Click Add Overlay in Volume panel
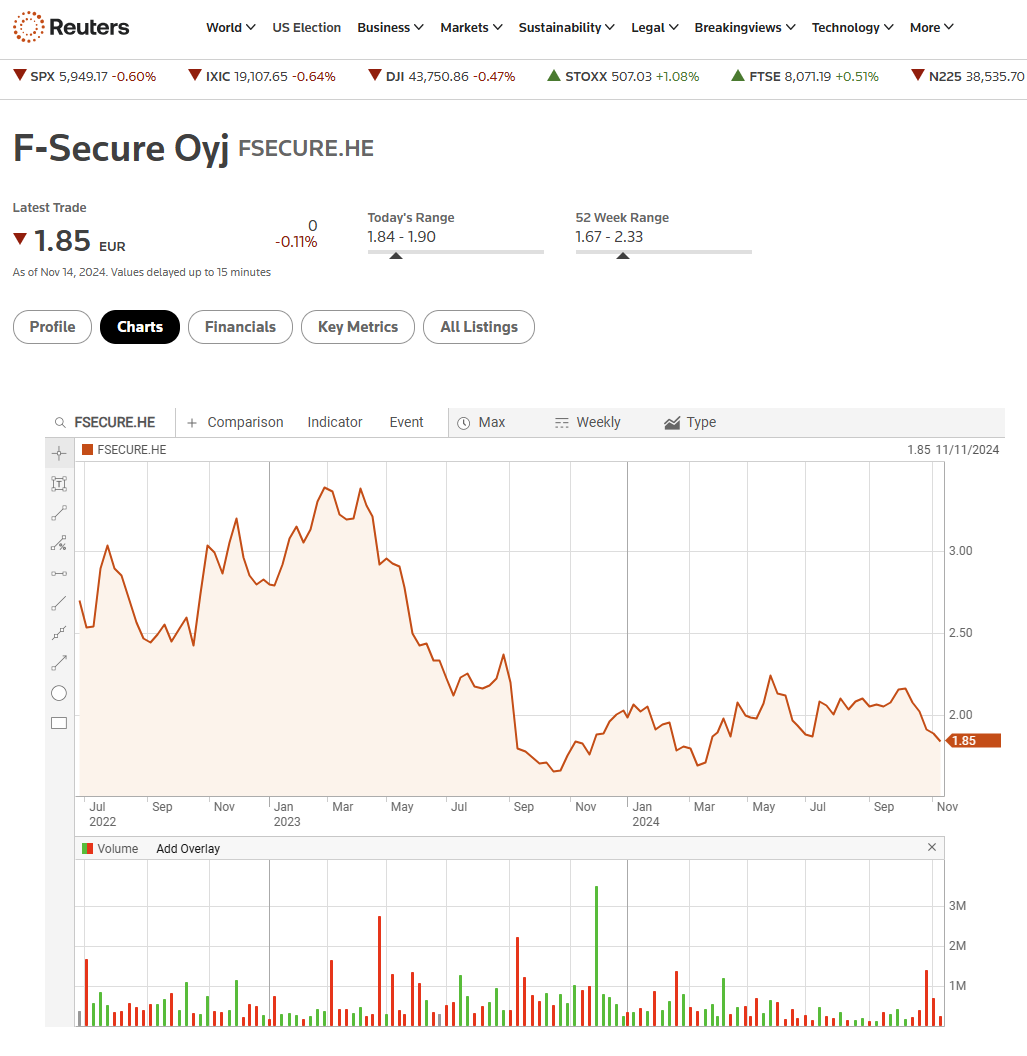Viewport: 1027px width, 1056px height. [188, 849]
